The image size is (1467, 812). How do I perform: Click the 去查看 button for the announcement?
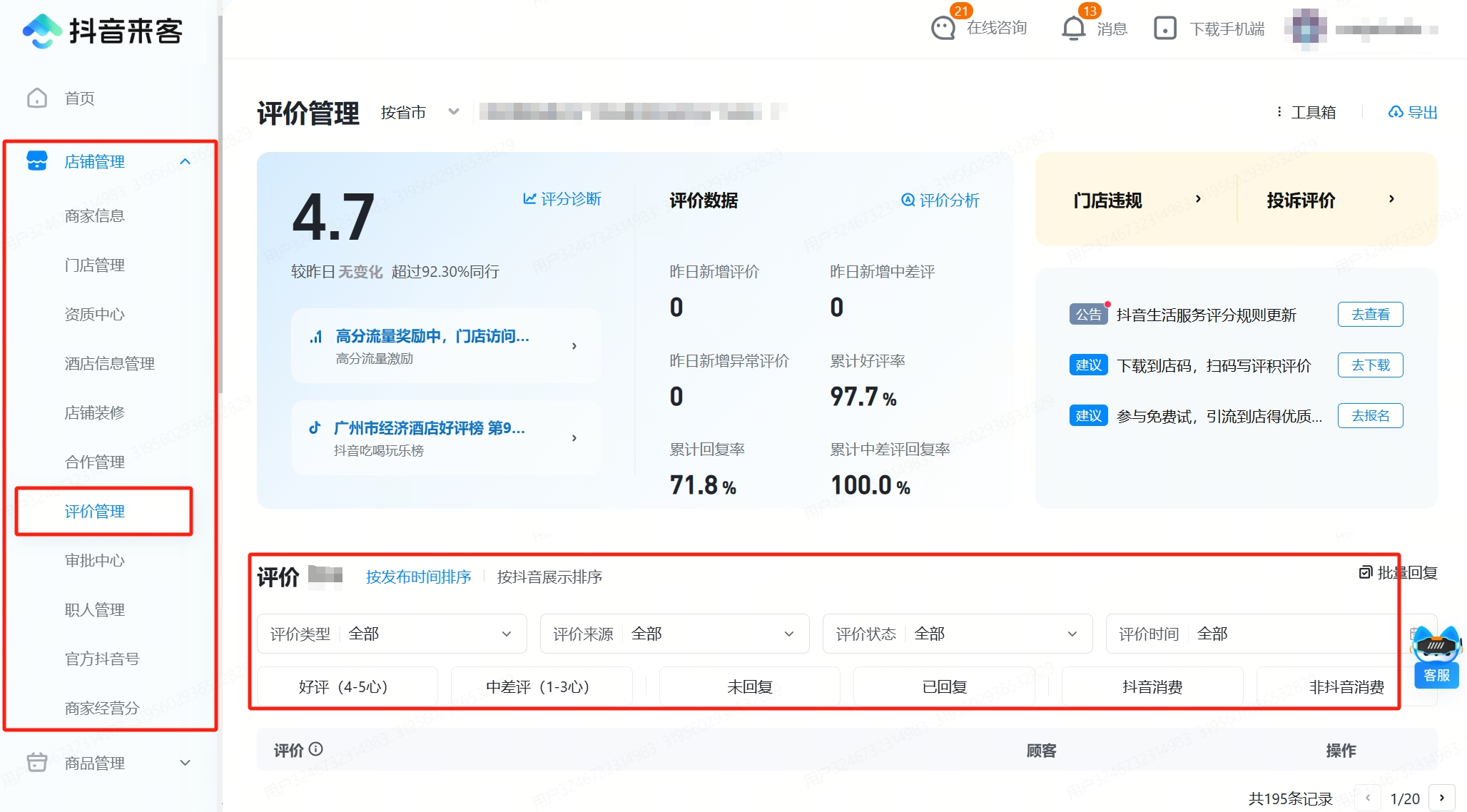(1370, 315)
